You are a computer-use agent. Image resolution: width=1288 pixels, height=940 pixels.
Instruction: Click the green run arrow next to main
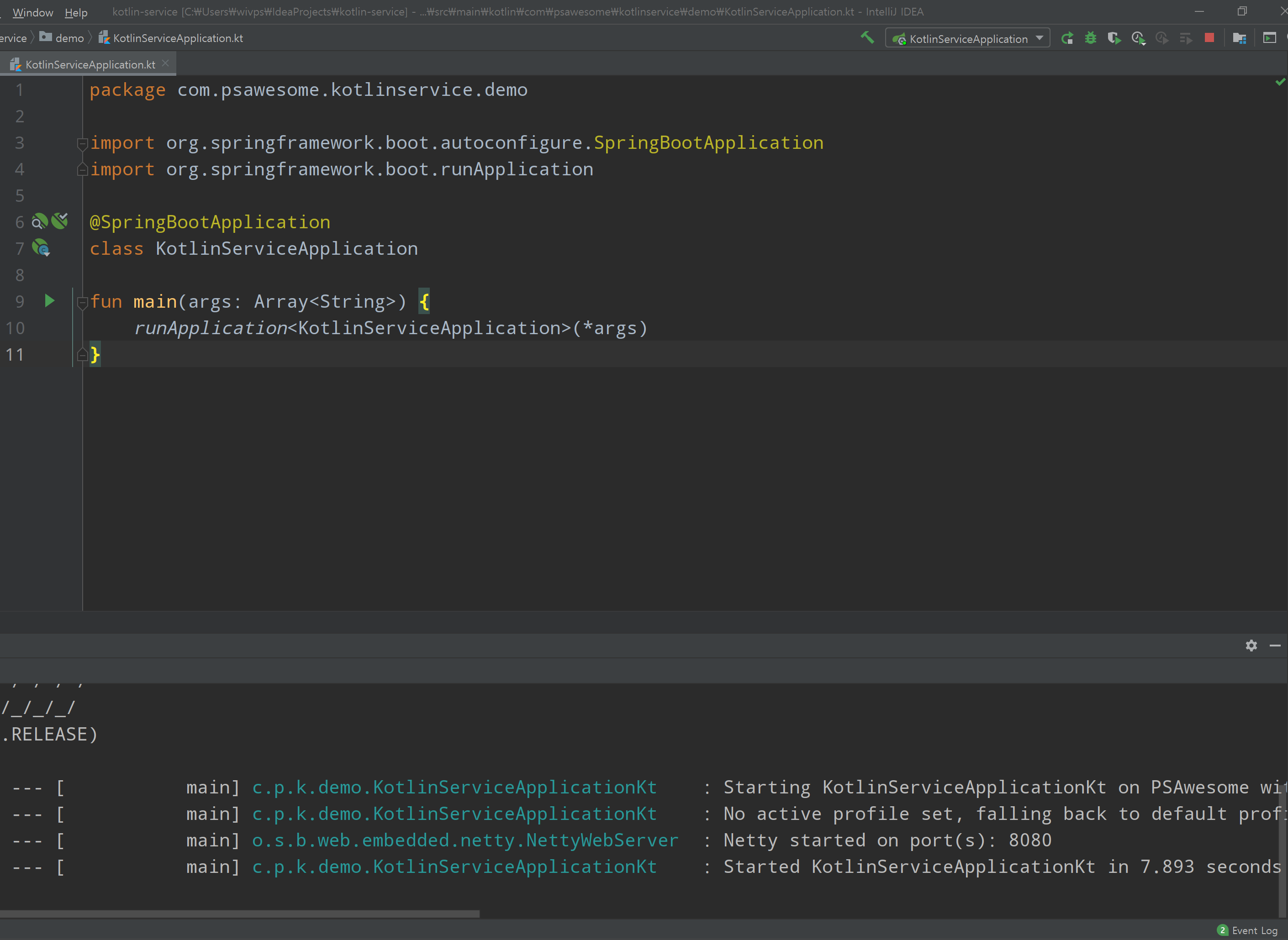pos(49,301)
